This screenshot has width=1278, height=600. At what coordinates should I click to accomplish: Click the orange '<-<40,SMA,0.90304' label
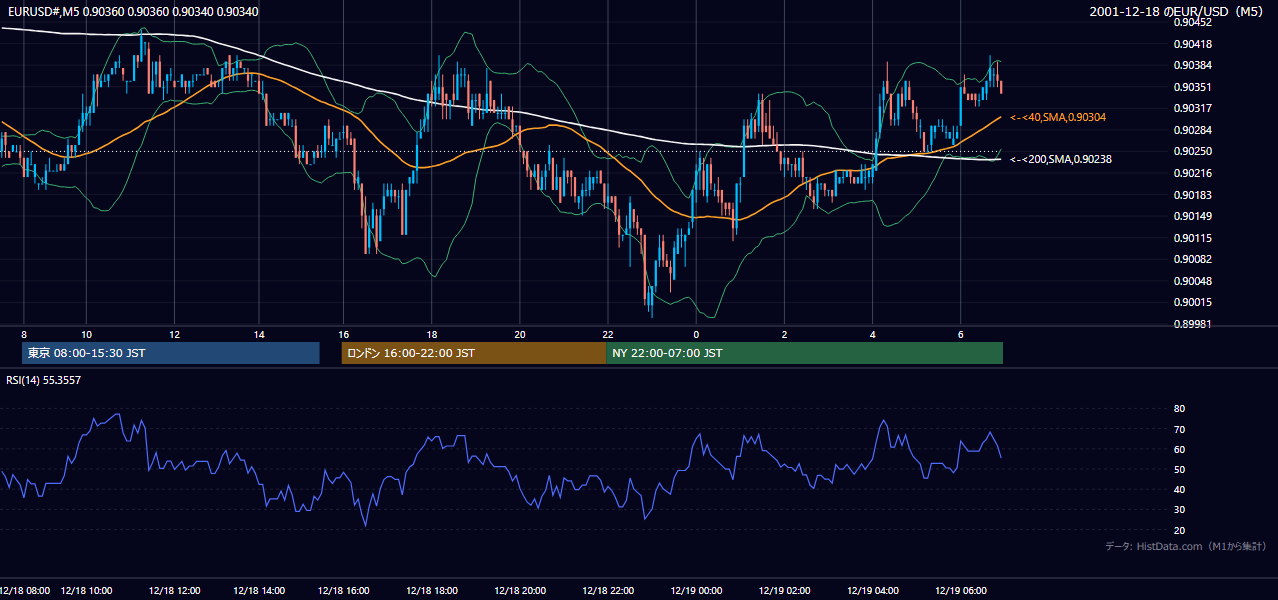(x=1058, y=117)
